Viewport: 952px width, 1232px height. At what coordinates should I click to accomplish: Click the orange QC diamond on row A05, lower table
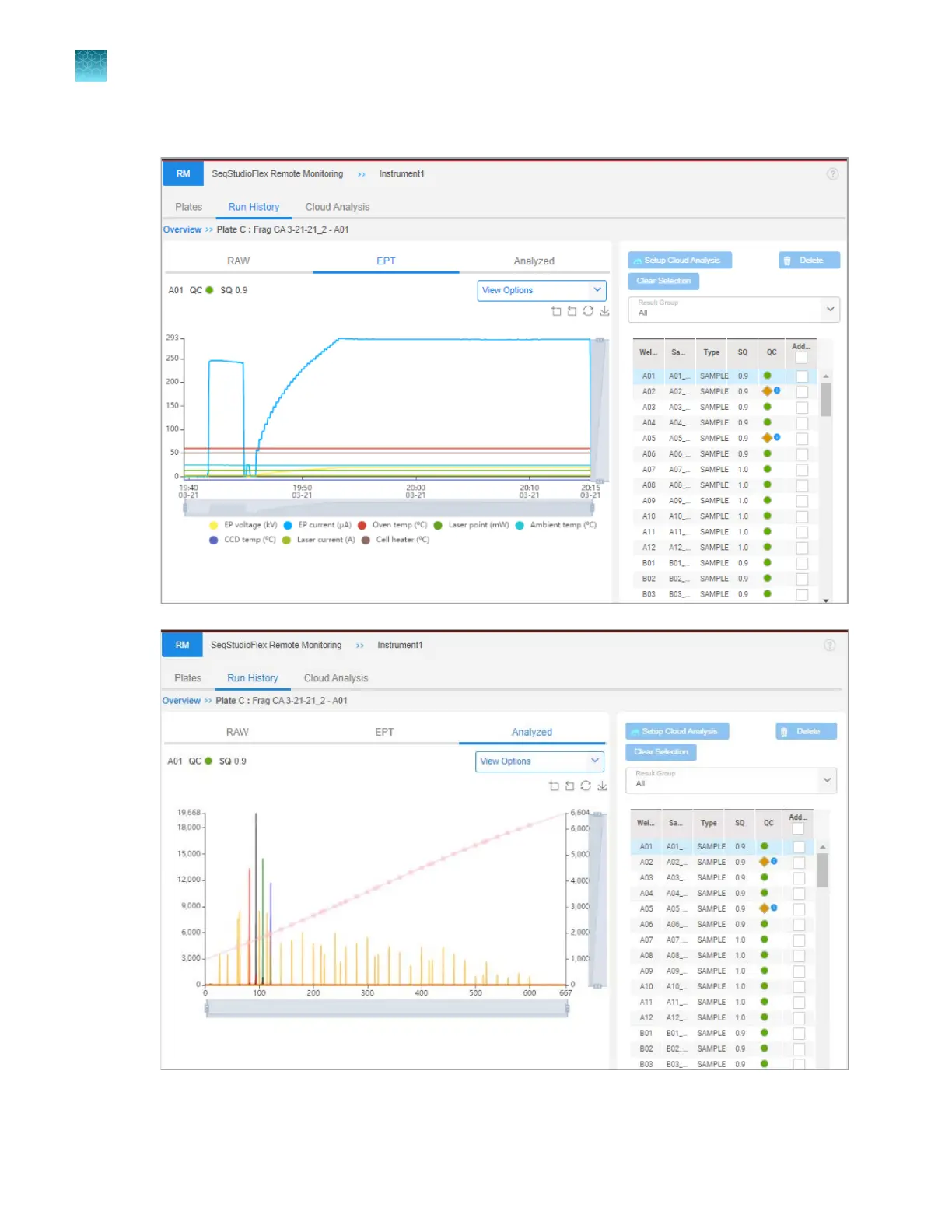tap(764, 908)
